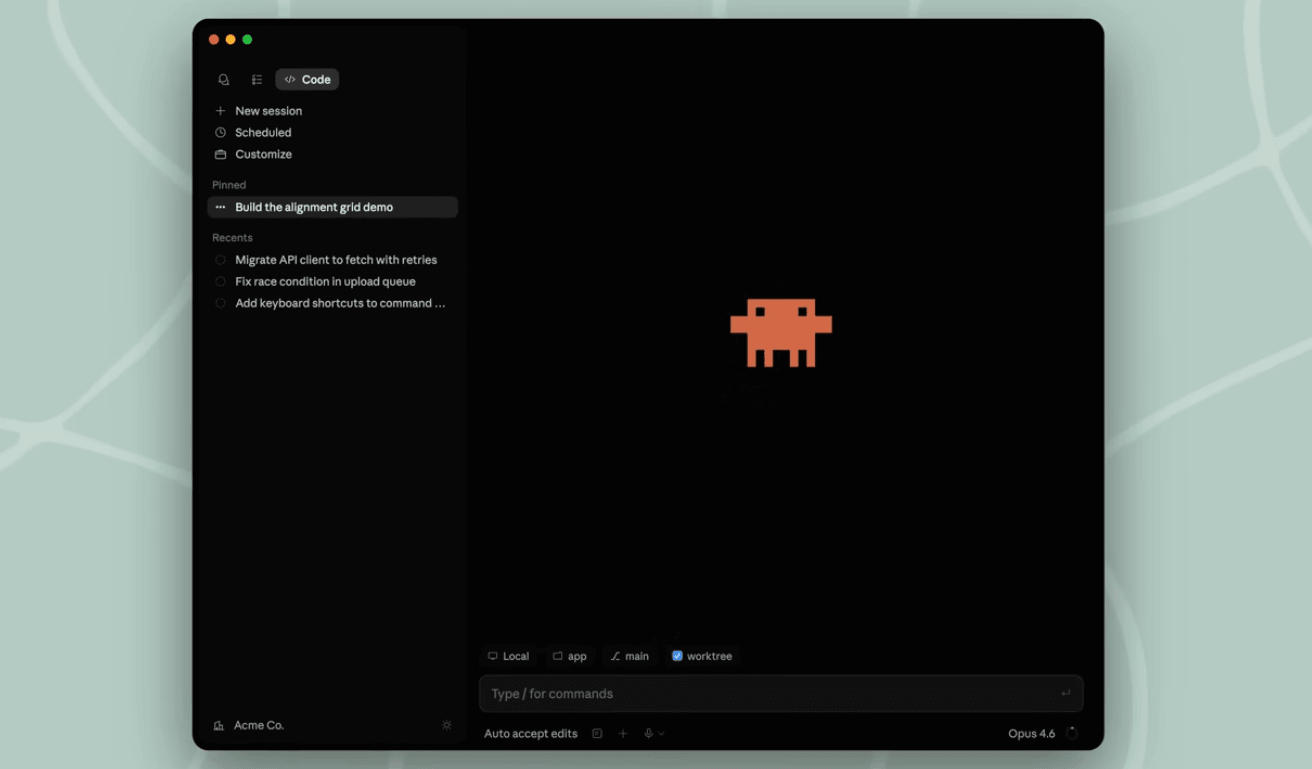Open the pinned session options ellipsis menu
Screen dimensions: 1312x769
pyautogui.click(x=220, y=207)
